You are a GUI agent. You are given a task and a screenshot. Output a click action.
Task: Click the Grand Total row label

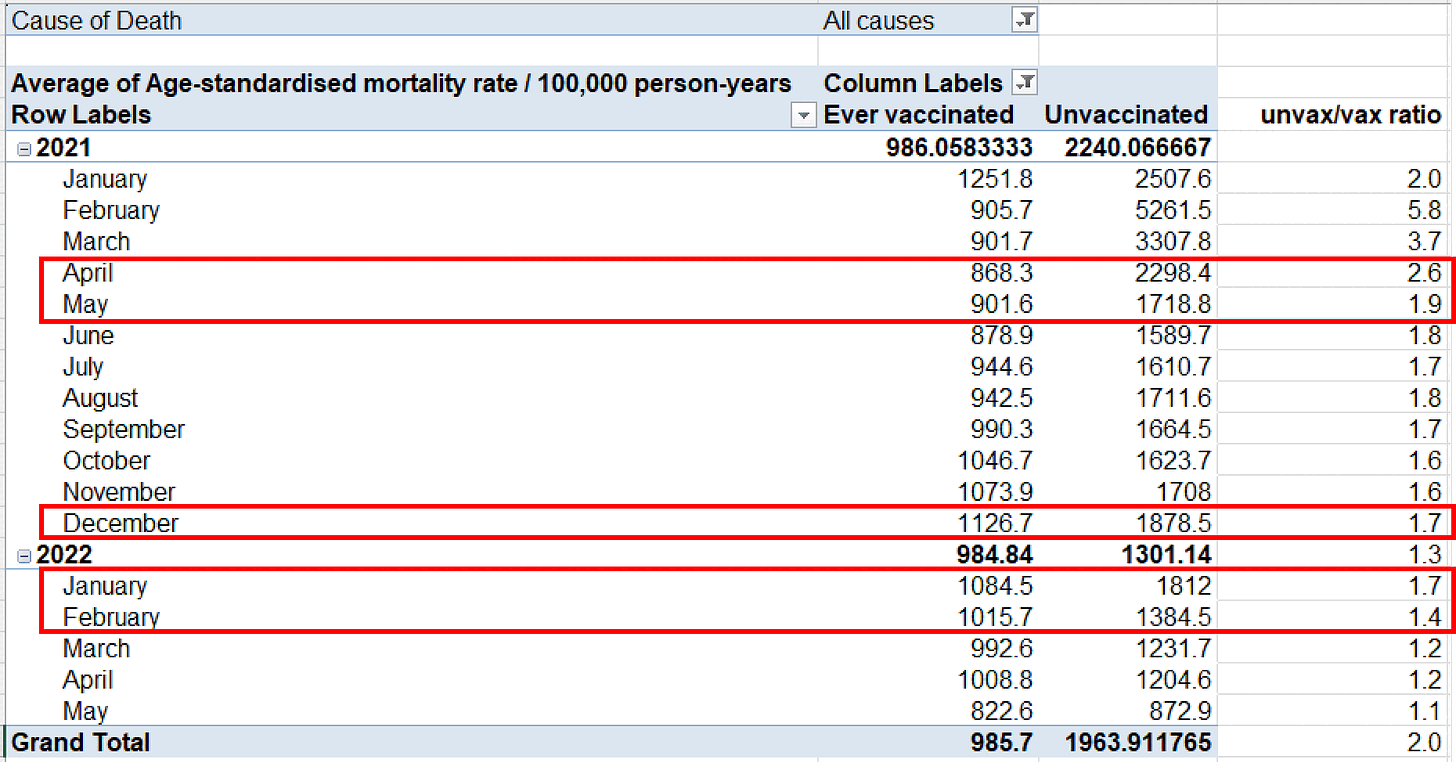click(81, 743)
